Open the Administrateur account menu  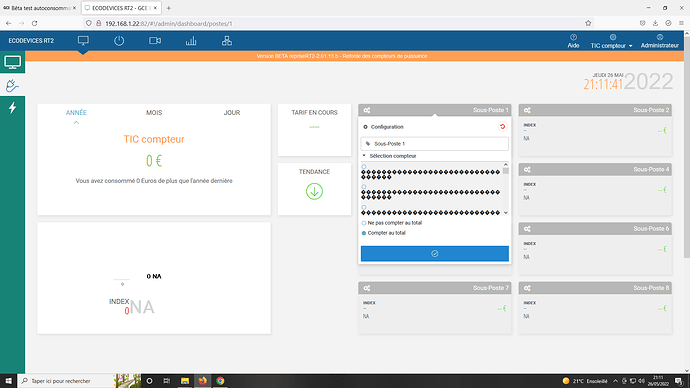[x=659, y=41]
